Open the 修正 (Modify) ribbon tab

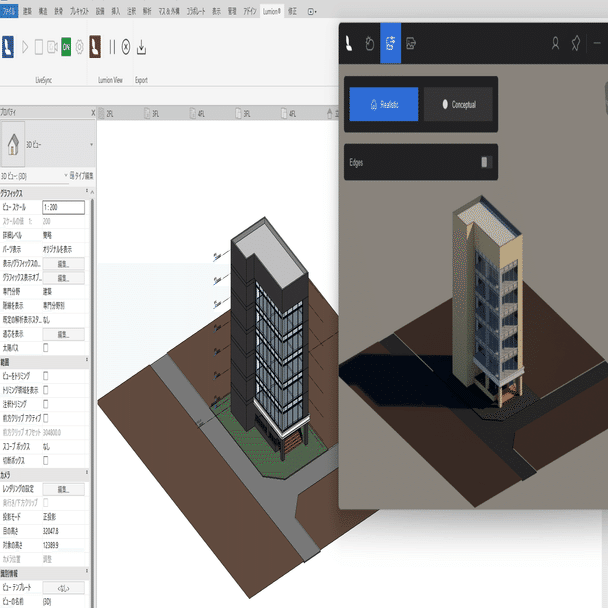[x=292, y=12]
